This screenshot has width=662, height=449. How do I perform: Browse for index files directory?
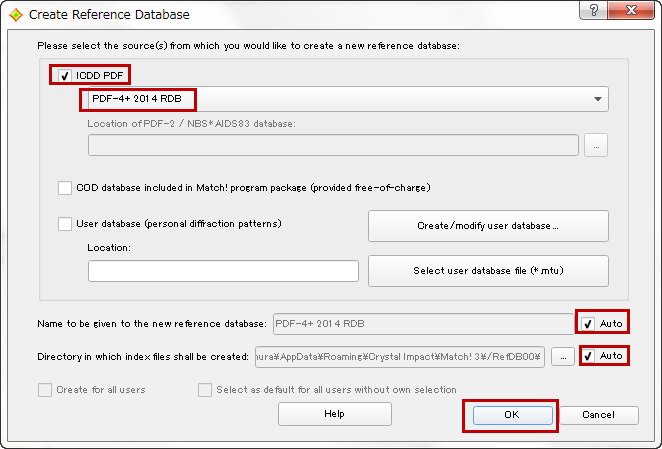[x=563, y=357]
